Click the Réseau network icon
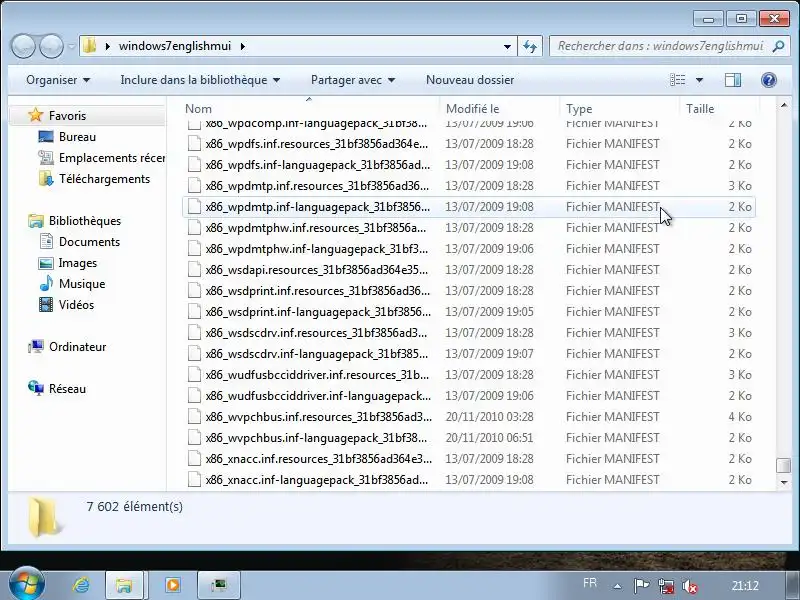 click(x=36, y=389)
